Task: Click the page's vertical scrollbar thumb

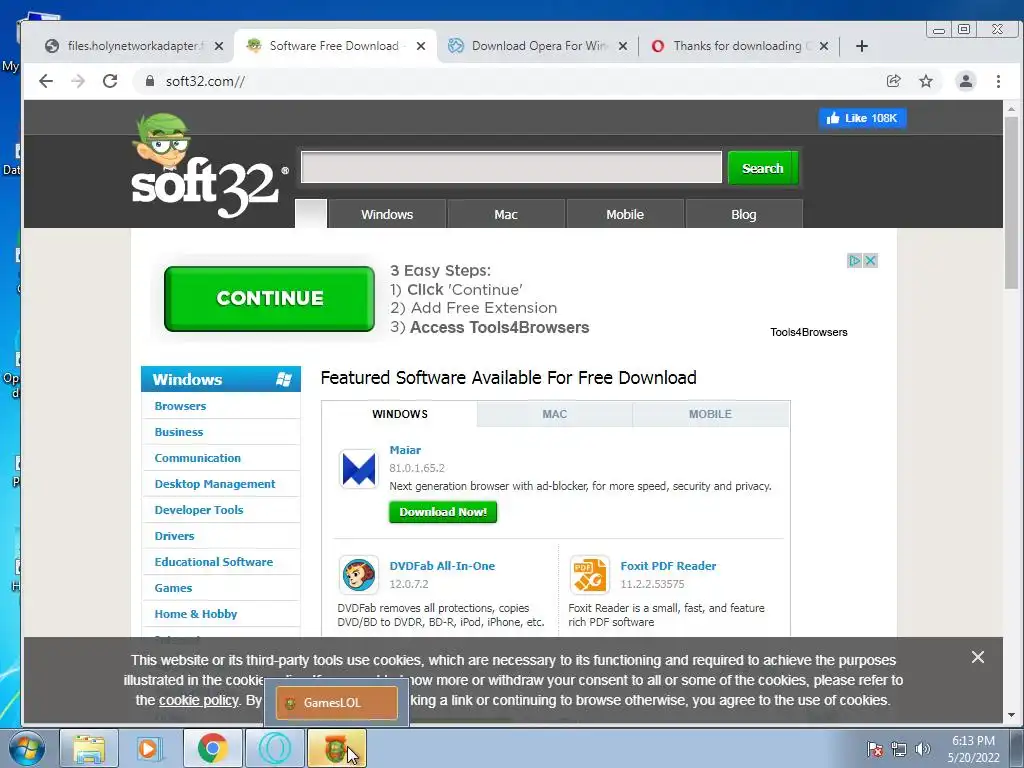Action: coord(1012,203)
